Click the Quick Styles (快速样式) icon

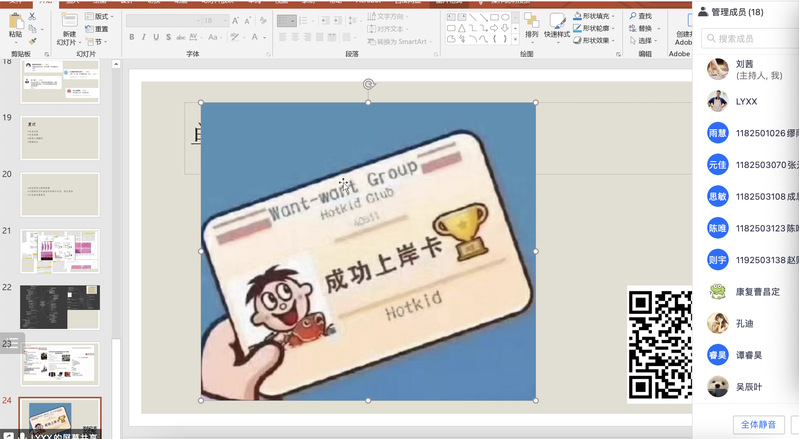pos(557,23)
